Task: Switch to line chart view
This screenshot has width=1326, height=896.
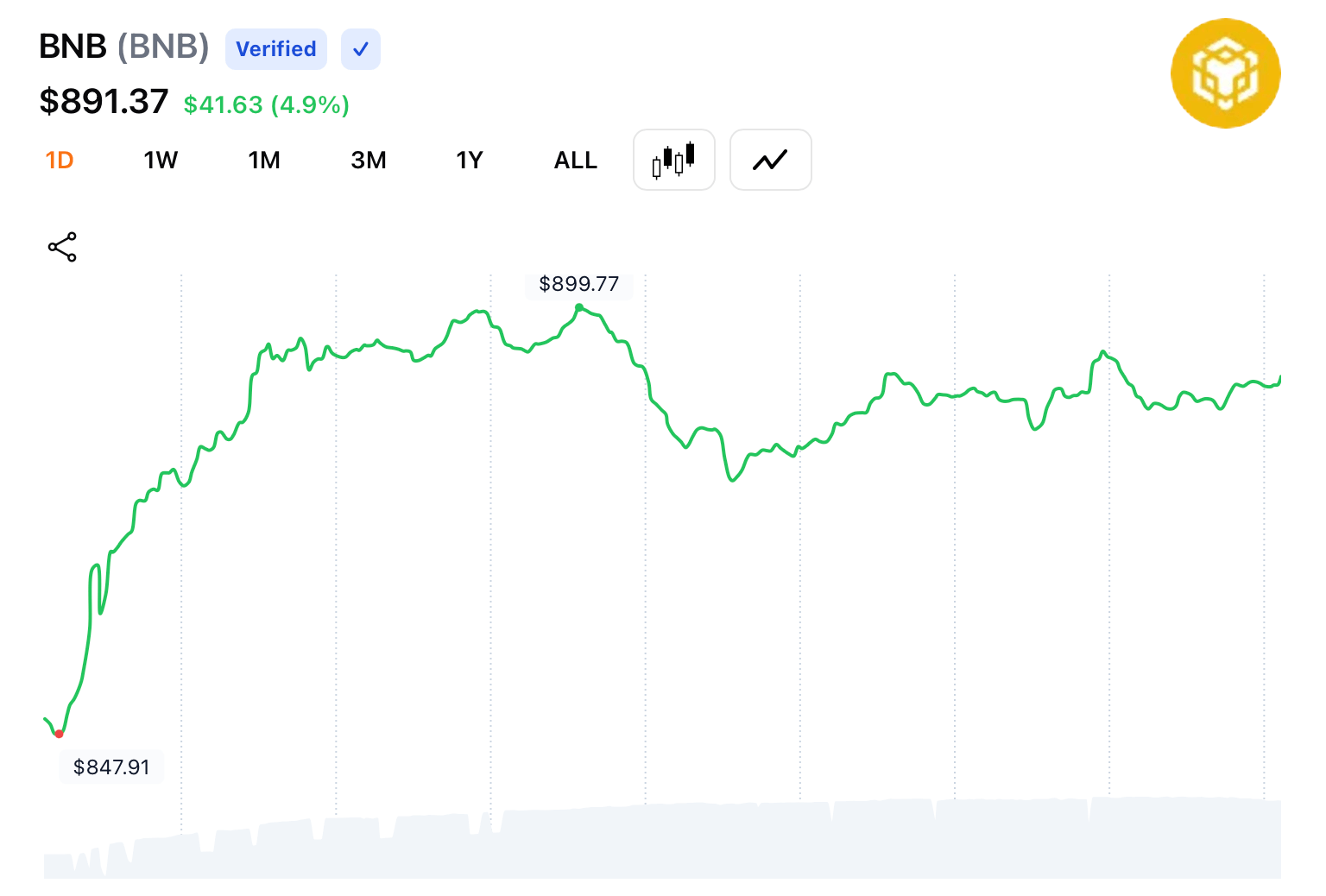Action: pyautogui.click(x=770, y=160)
